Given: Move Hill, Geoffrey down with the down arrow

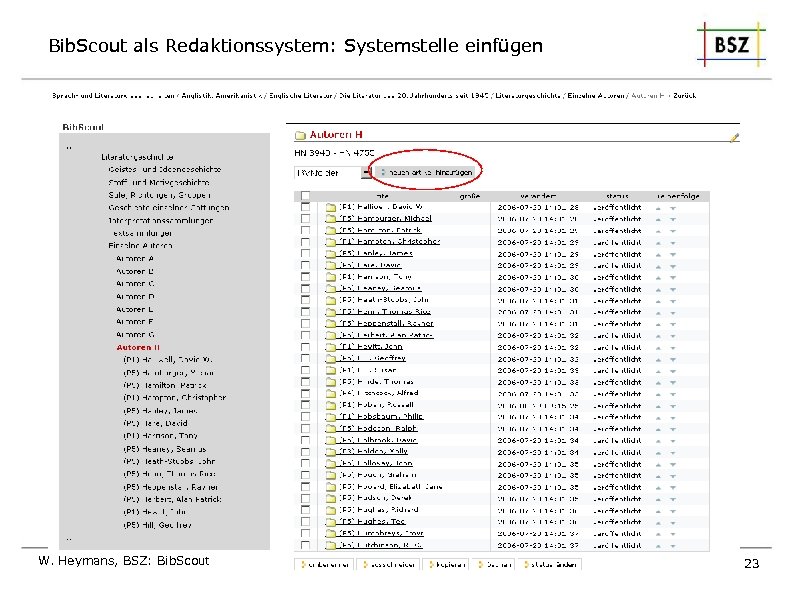Looking at the screenshot, I should pos(673,359).
